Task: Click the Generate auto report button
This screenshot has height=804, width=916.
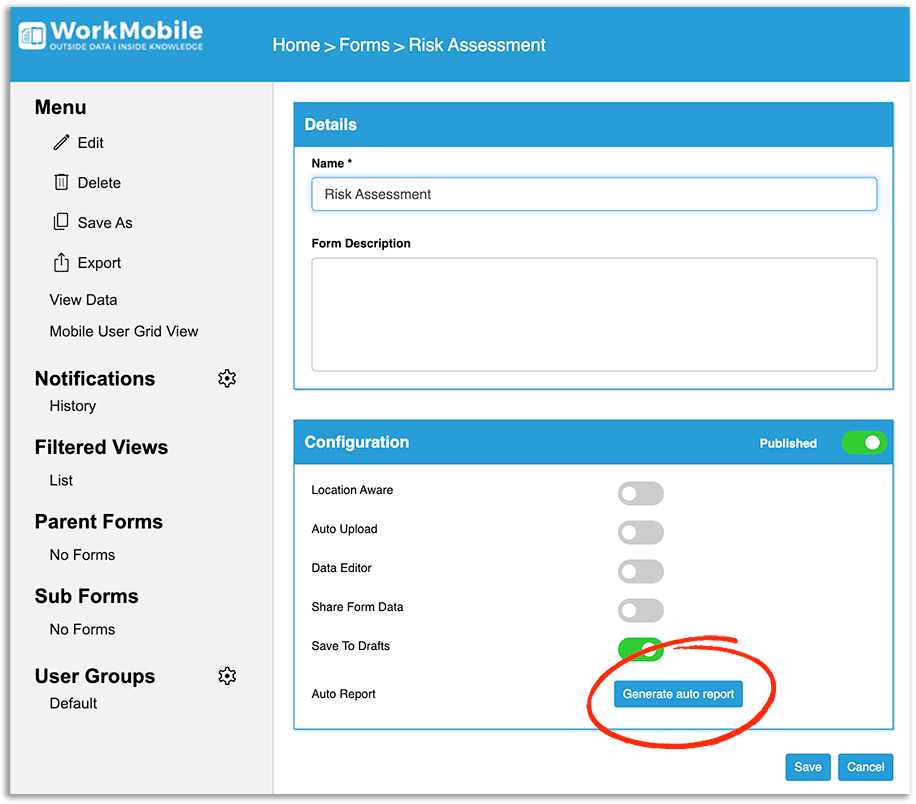Action: pyautogui.click(x=678, y=694)
